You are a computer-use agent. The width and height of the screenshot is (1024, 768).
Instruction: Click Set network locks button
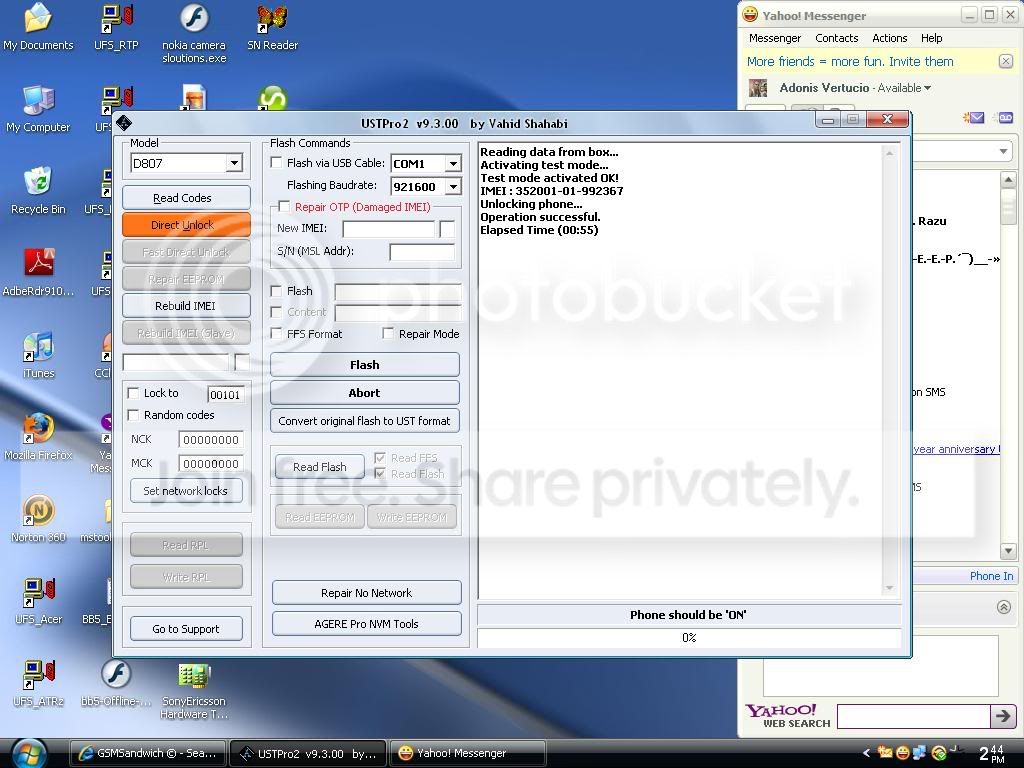click(186, 490)
